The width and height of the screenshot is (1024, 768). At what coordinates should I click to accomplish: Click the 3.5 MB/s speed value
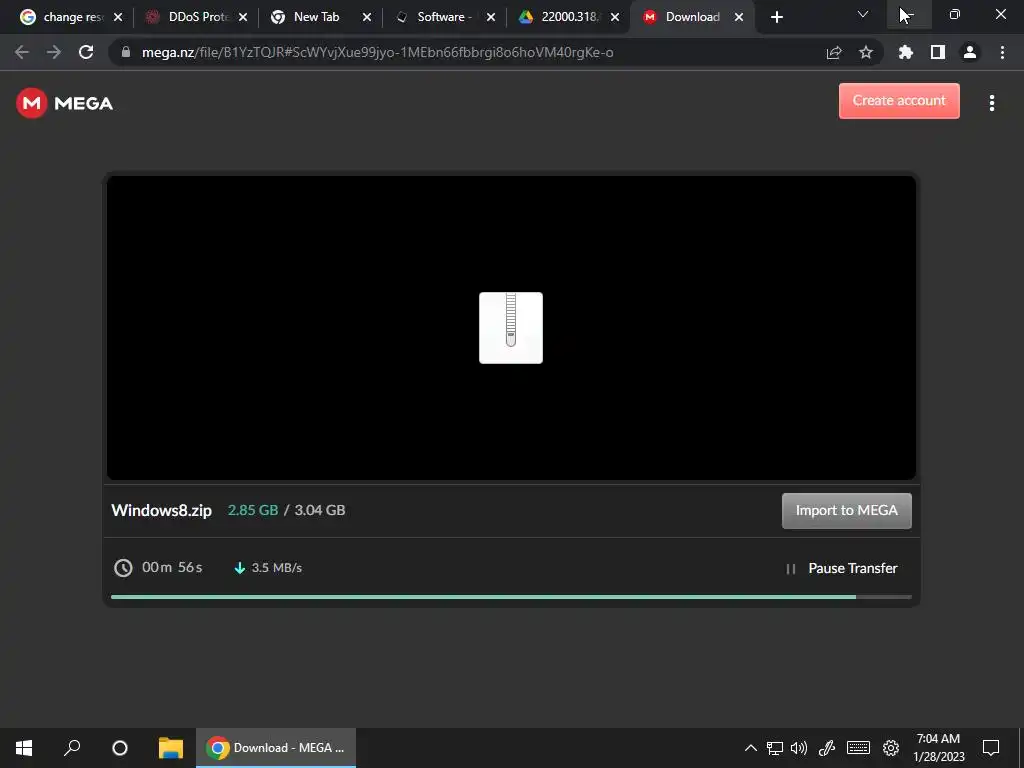pos(277,568)
